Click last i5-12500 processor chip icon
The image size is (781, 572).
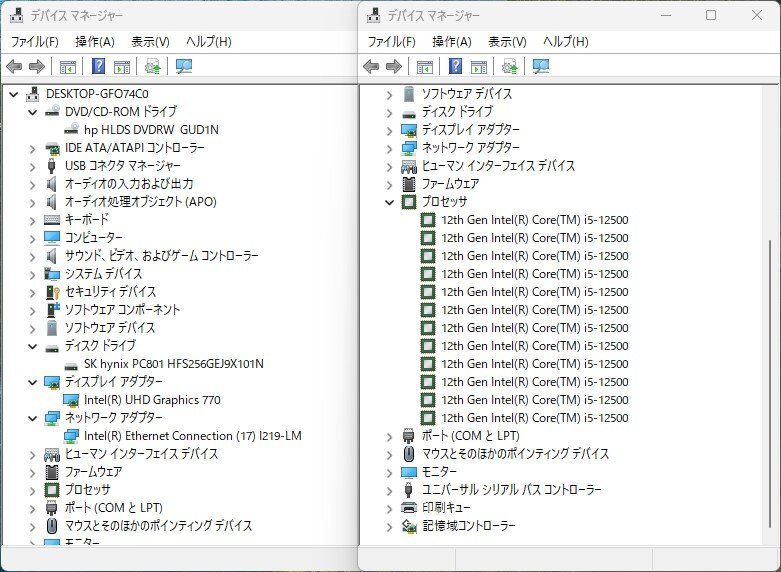pyautogui.click(x=428, y=418)
